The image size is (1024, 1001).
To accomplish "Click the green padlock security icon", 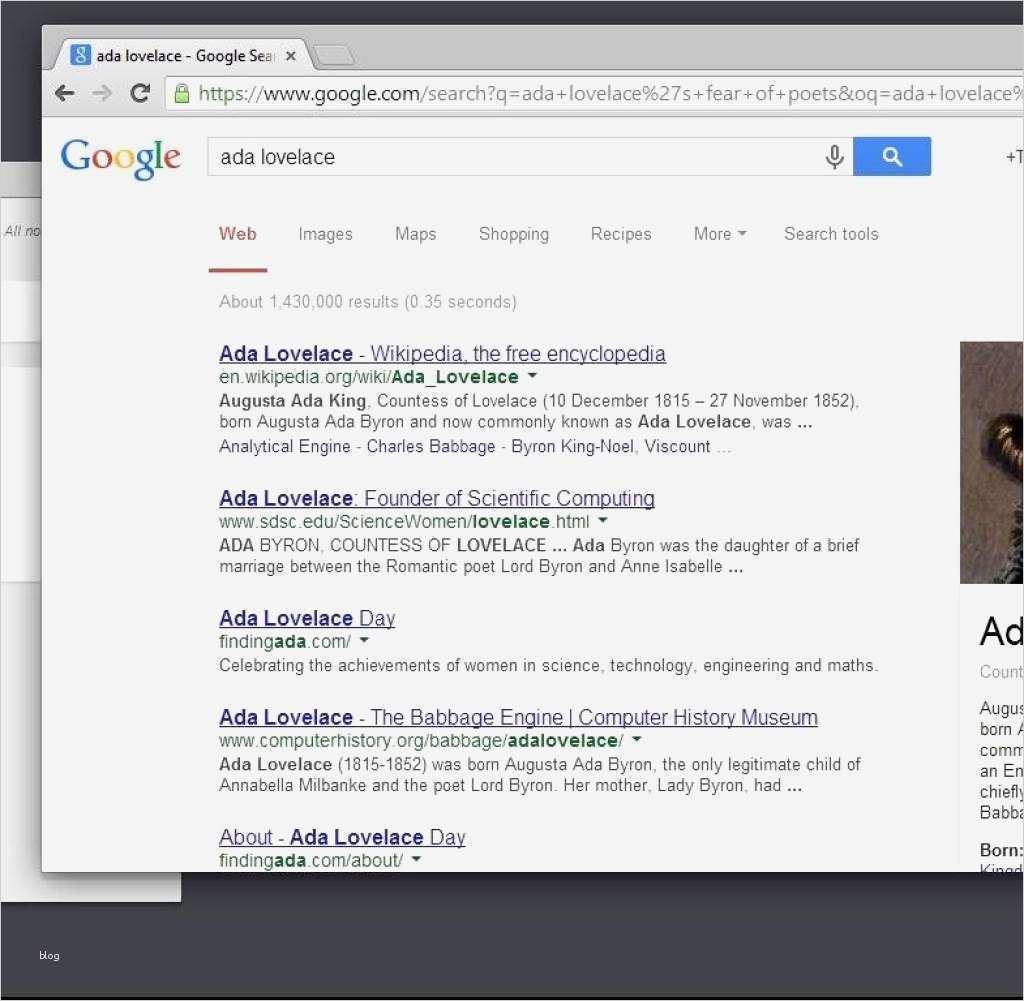I will (182, 93).
